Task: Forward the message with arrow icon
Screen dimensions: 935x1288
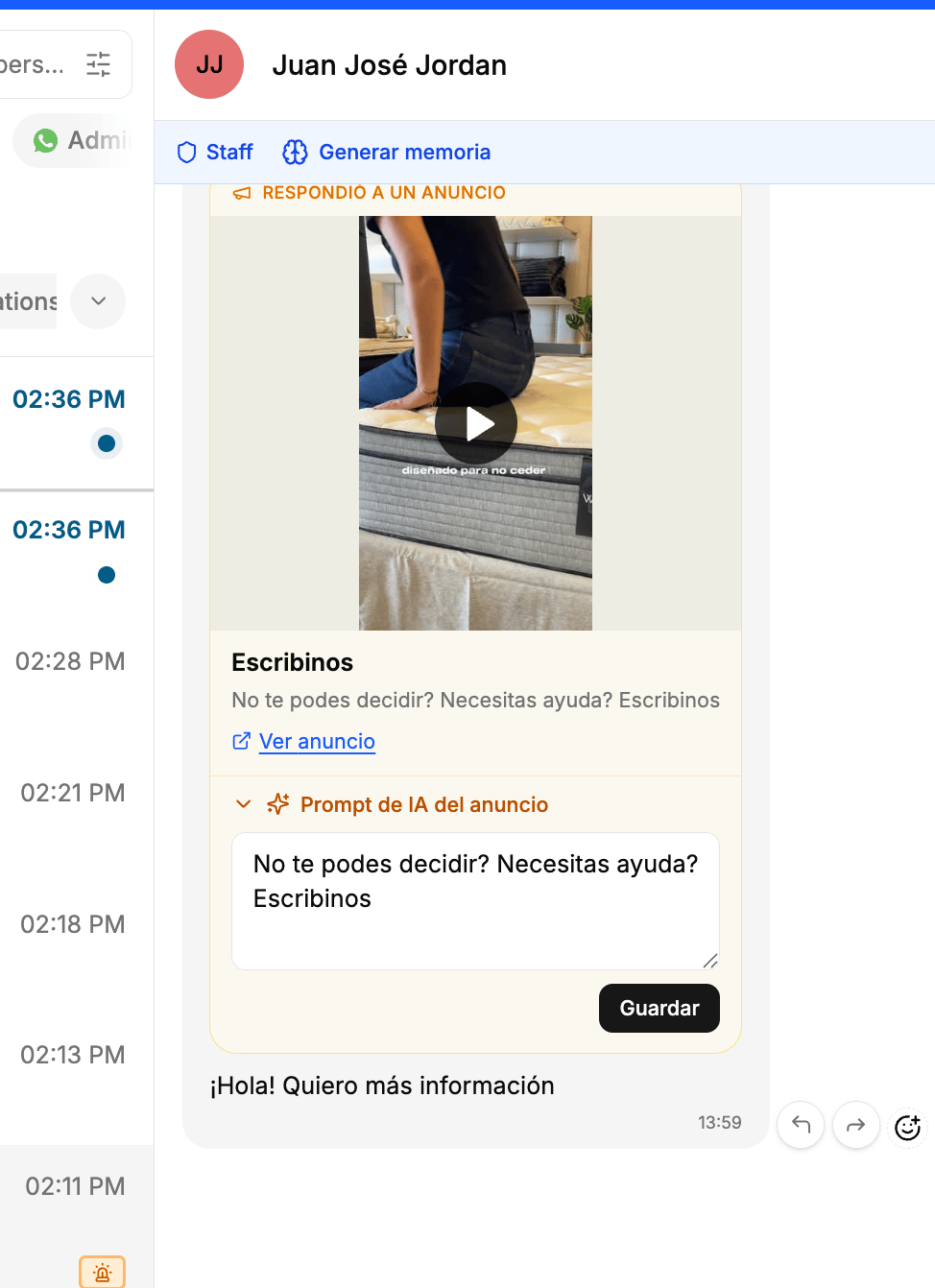Action: pos(856,1125)
